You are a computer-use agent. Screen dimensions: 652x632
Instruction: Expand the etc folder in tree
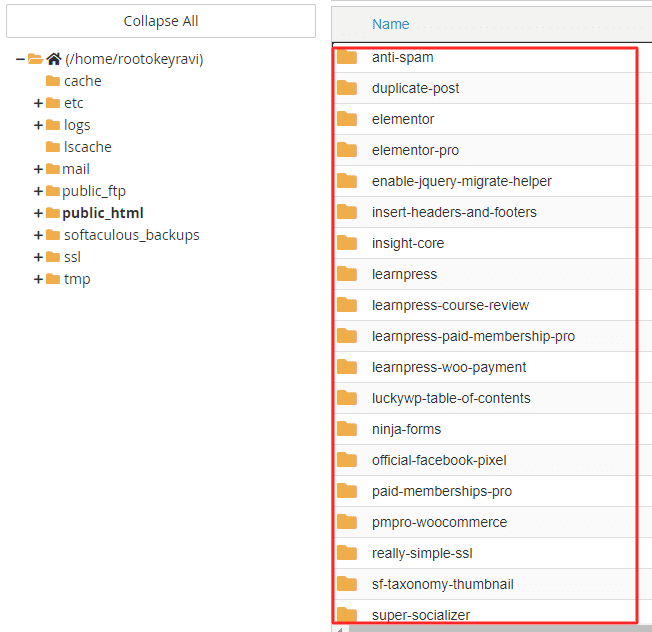click(38, 103)
